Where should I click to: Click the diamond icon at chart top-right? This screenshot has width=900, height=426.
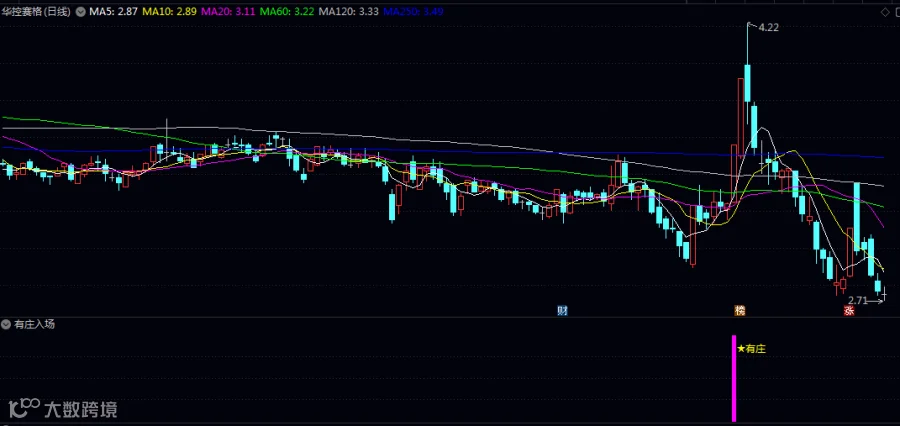(x=885, y=12)
